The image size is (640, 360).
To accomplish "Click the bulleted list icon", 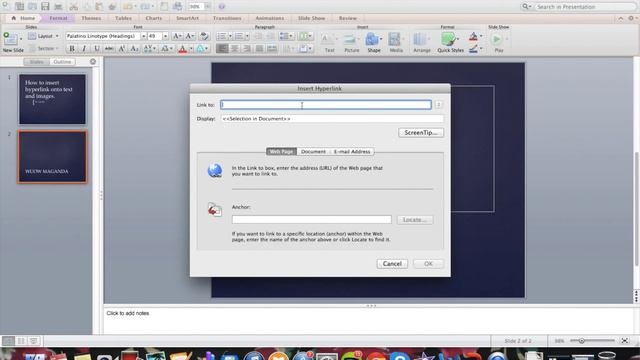I will pyautogui.click(x=221, y=36).
